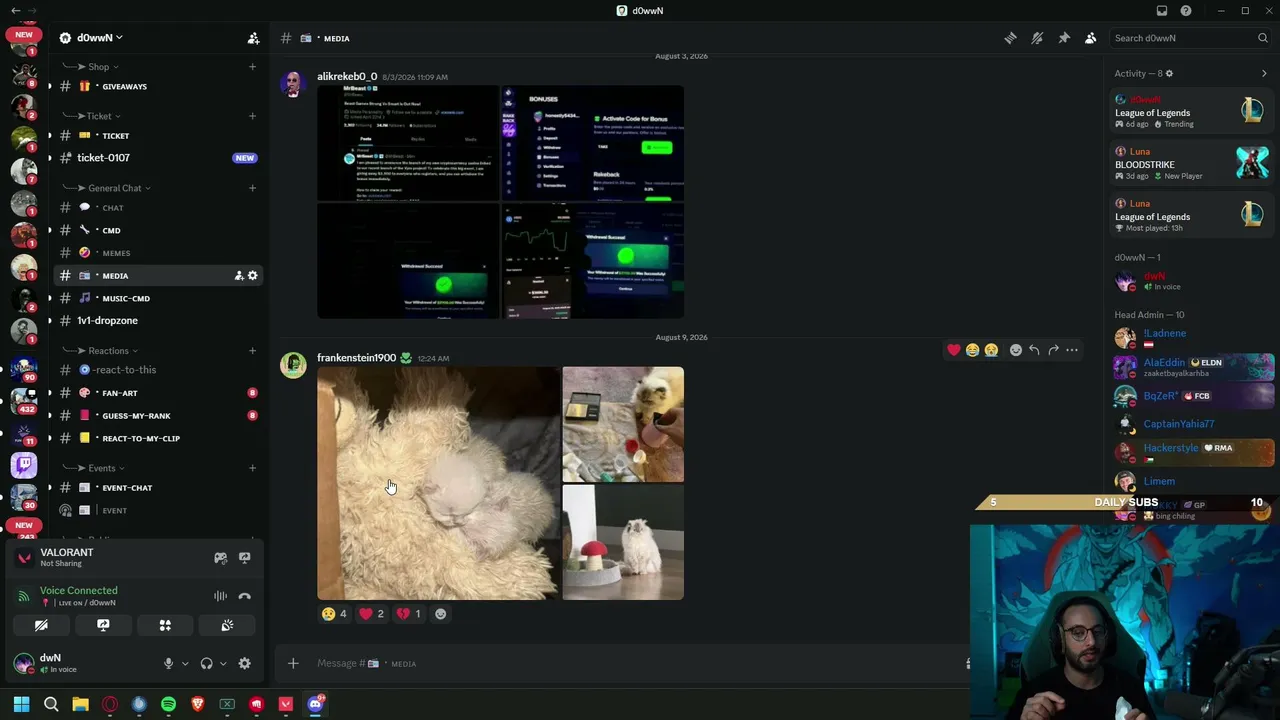
Task: Click create invite icon on MEDIA channel
Action: point(238,276)
